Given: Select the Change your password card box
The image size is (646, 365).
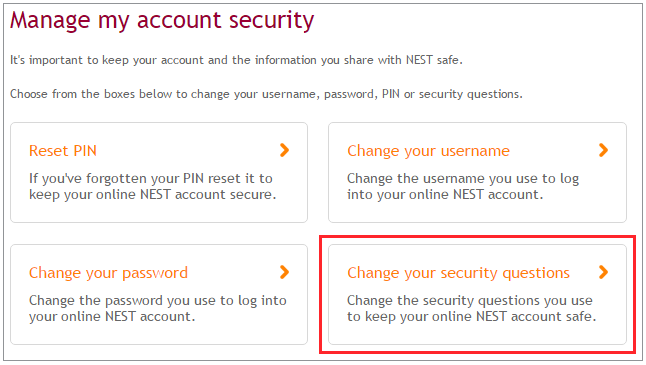Looking at the screenshot, I should 159,295.
